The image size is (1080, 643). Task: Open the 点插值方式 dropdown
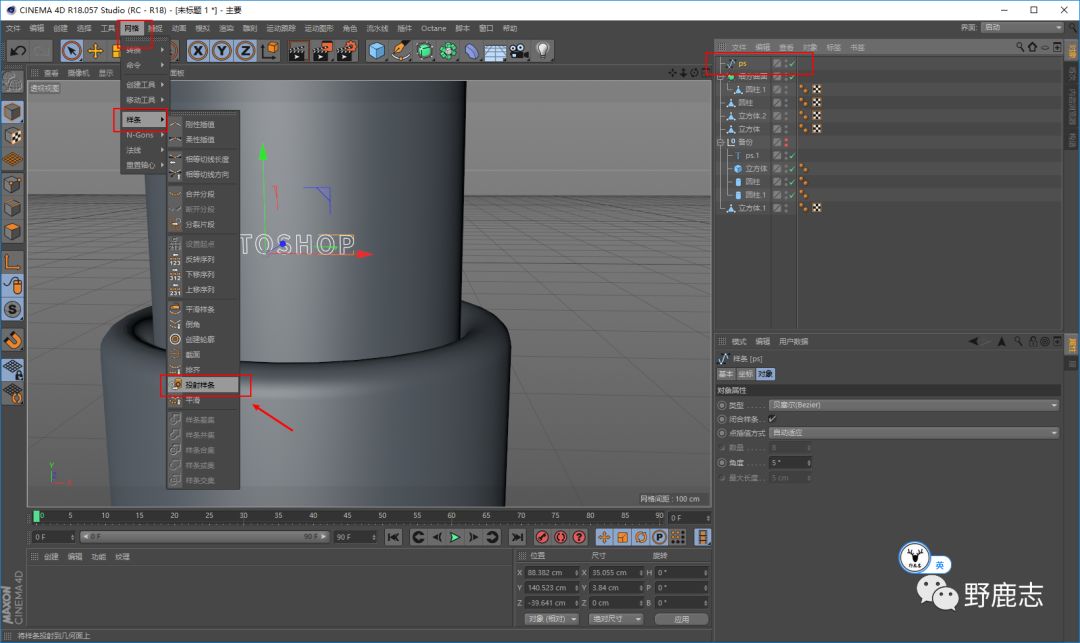[914, 433]
